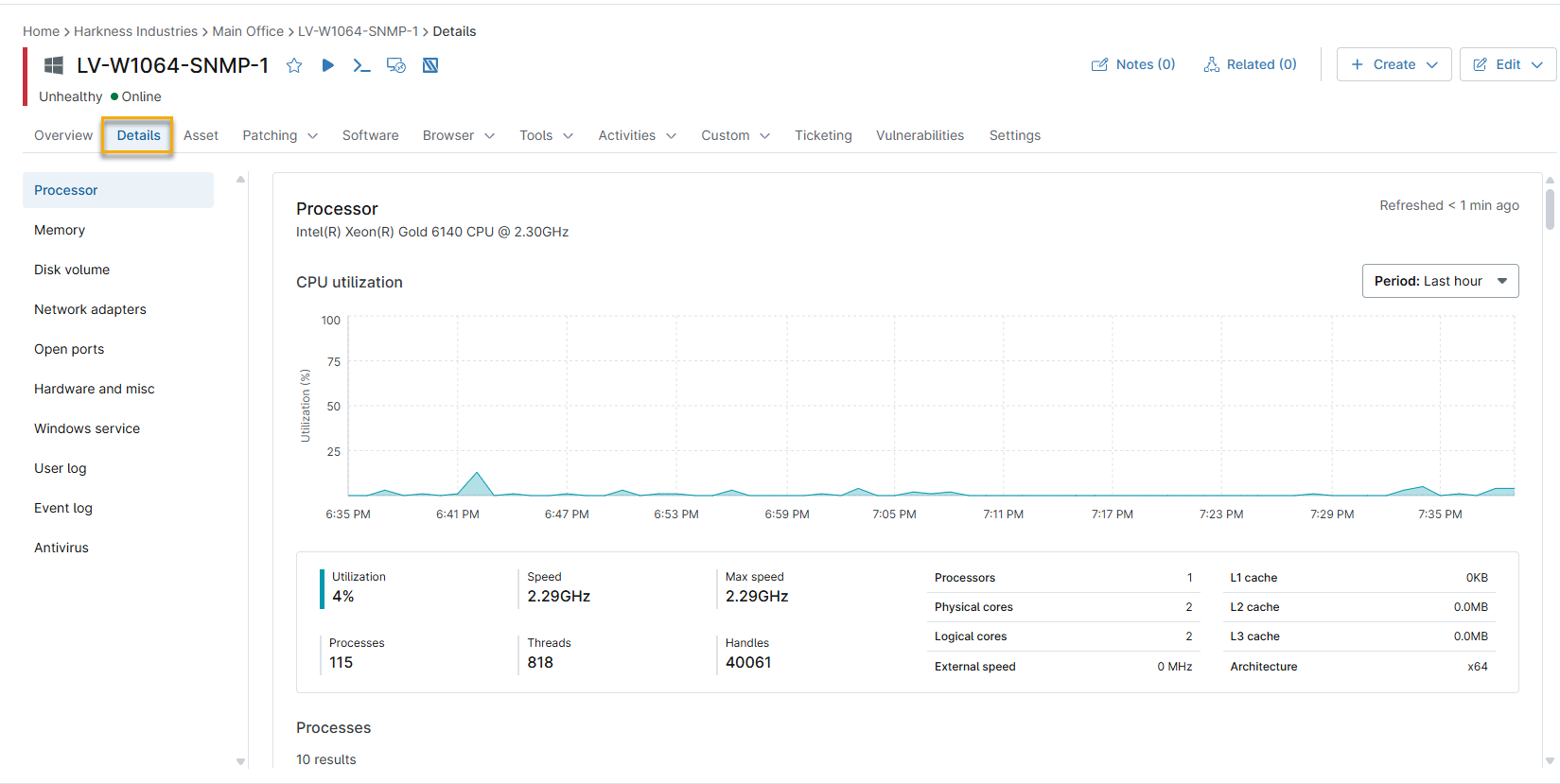Click the striped square icon beside remote desktop
The image size is (1560, 784).
(430, 65)
